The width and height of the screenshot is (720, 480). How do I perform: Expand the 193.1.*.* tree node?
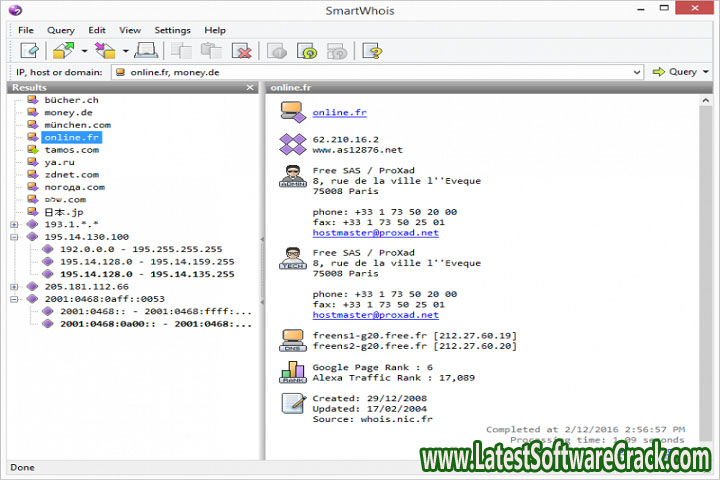point(14,225)
